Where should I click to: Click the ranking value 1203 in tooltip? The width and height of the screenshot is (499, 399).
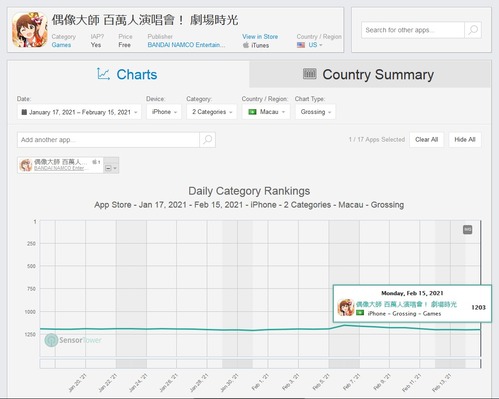point(478,308)
